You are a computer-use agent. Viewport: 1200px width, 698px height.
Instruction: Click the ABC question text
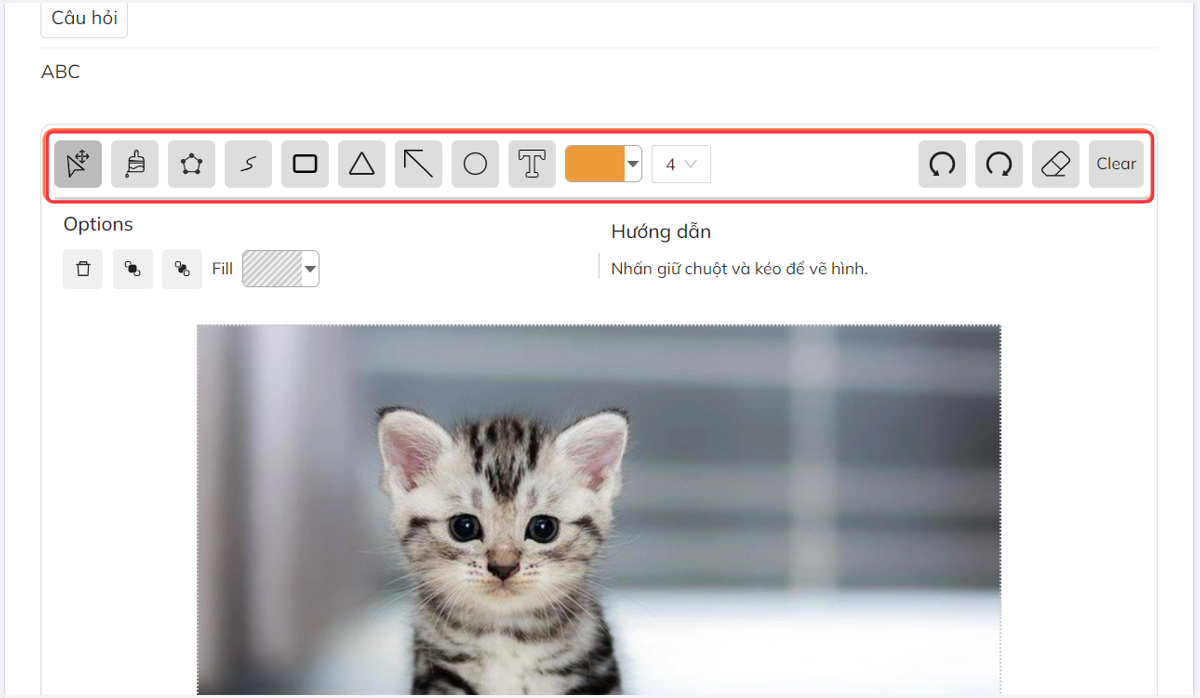61,72
